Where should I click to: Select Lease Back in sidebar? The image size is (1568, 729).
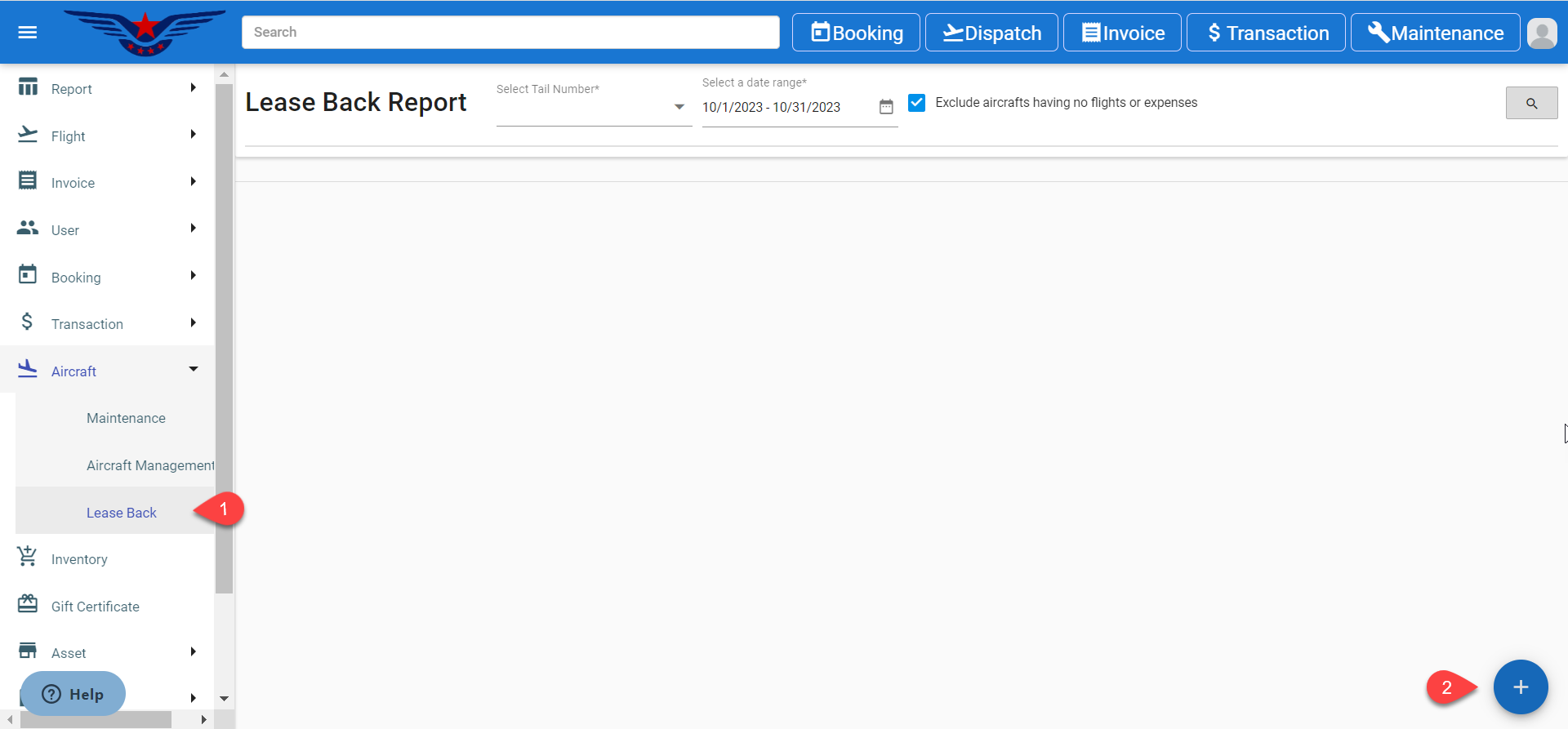click(x=122, y=513)
